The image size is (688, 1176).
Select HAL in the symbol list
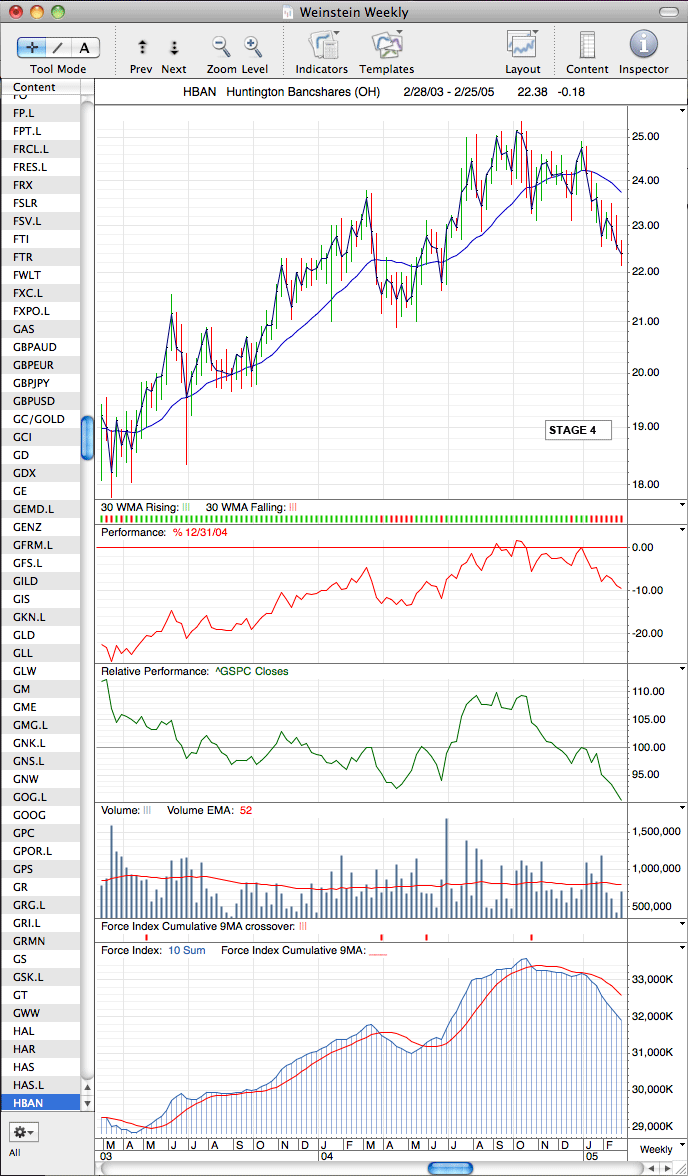click(x=41, y=1030)
